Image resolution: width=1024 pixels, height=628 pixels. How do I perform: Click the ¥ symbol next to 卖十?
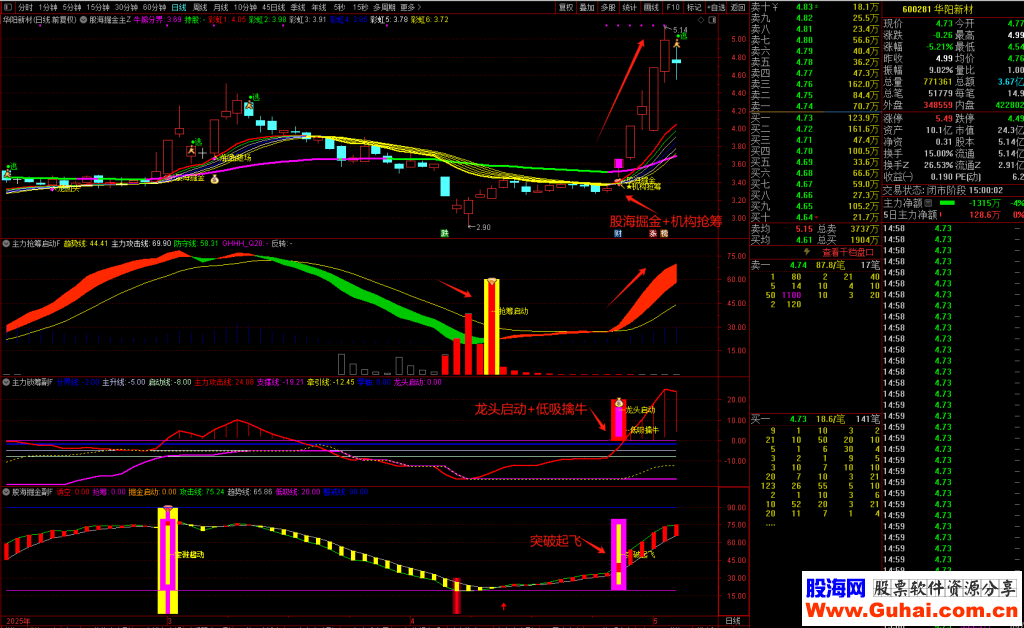click(775, 7)
